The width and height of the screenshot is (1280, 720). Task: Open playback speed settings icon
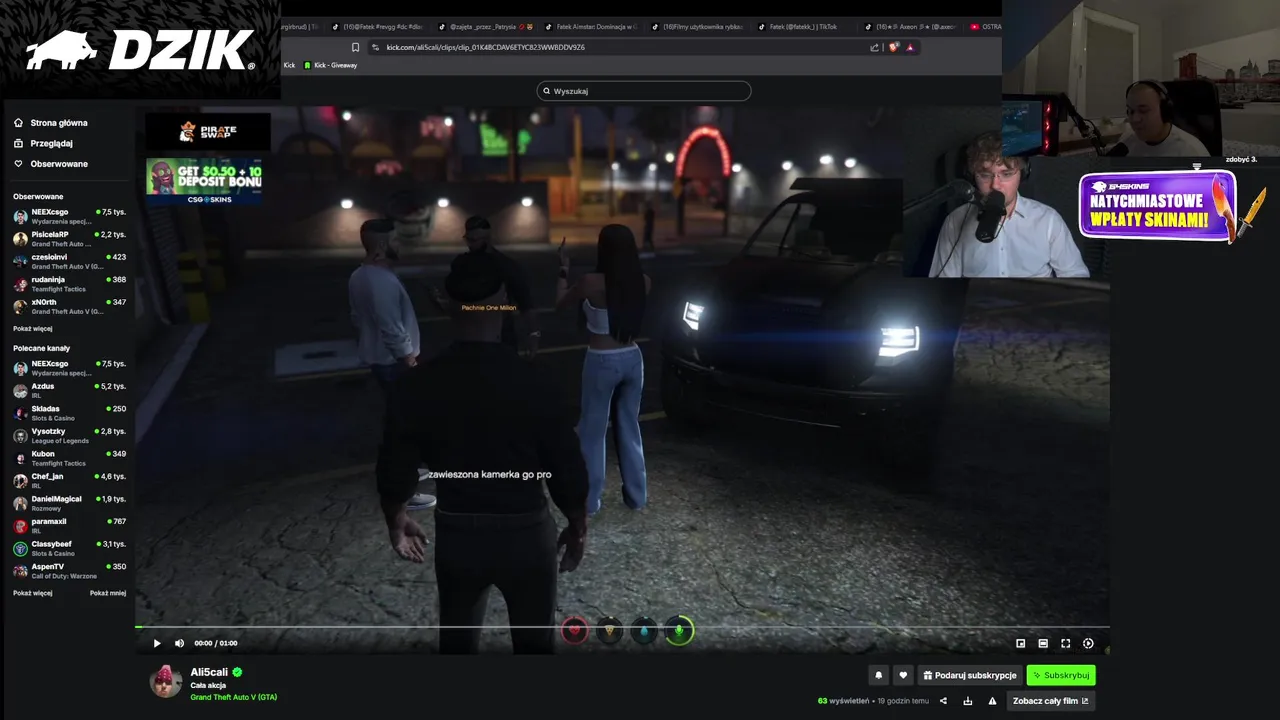(1089, 643)
